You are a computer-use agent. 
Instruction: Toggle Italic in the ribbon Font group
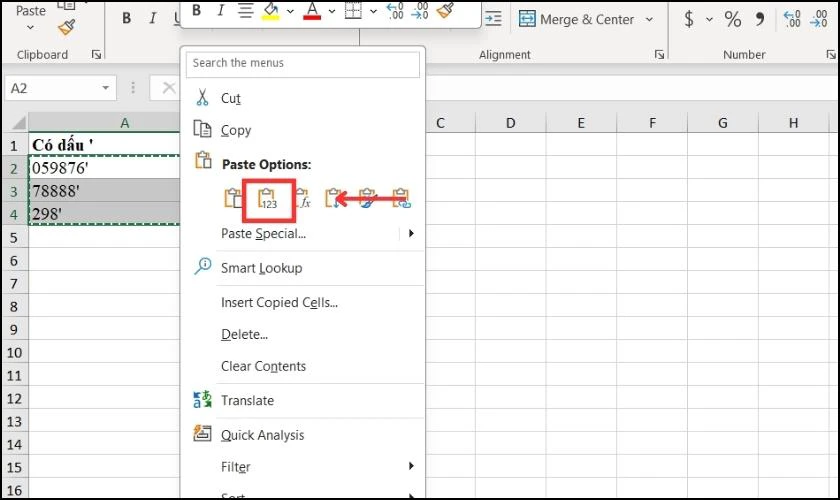pyautogui.click(x=153, y=18)
